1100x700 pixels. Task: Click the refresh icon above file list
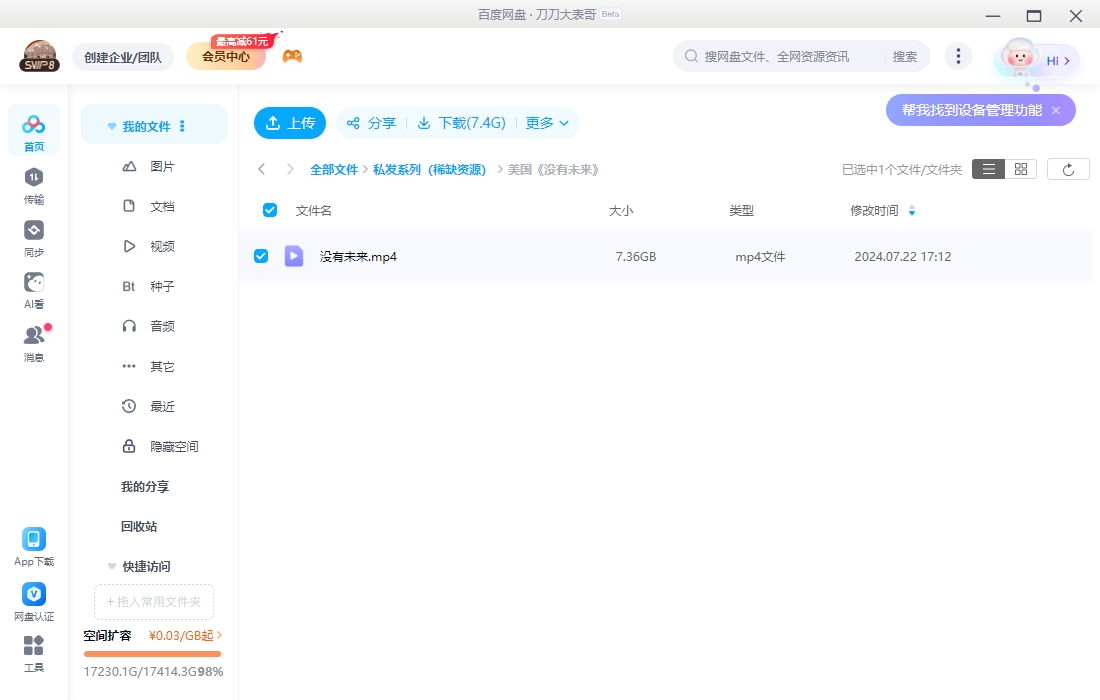tap(1068, 168)
